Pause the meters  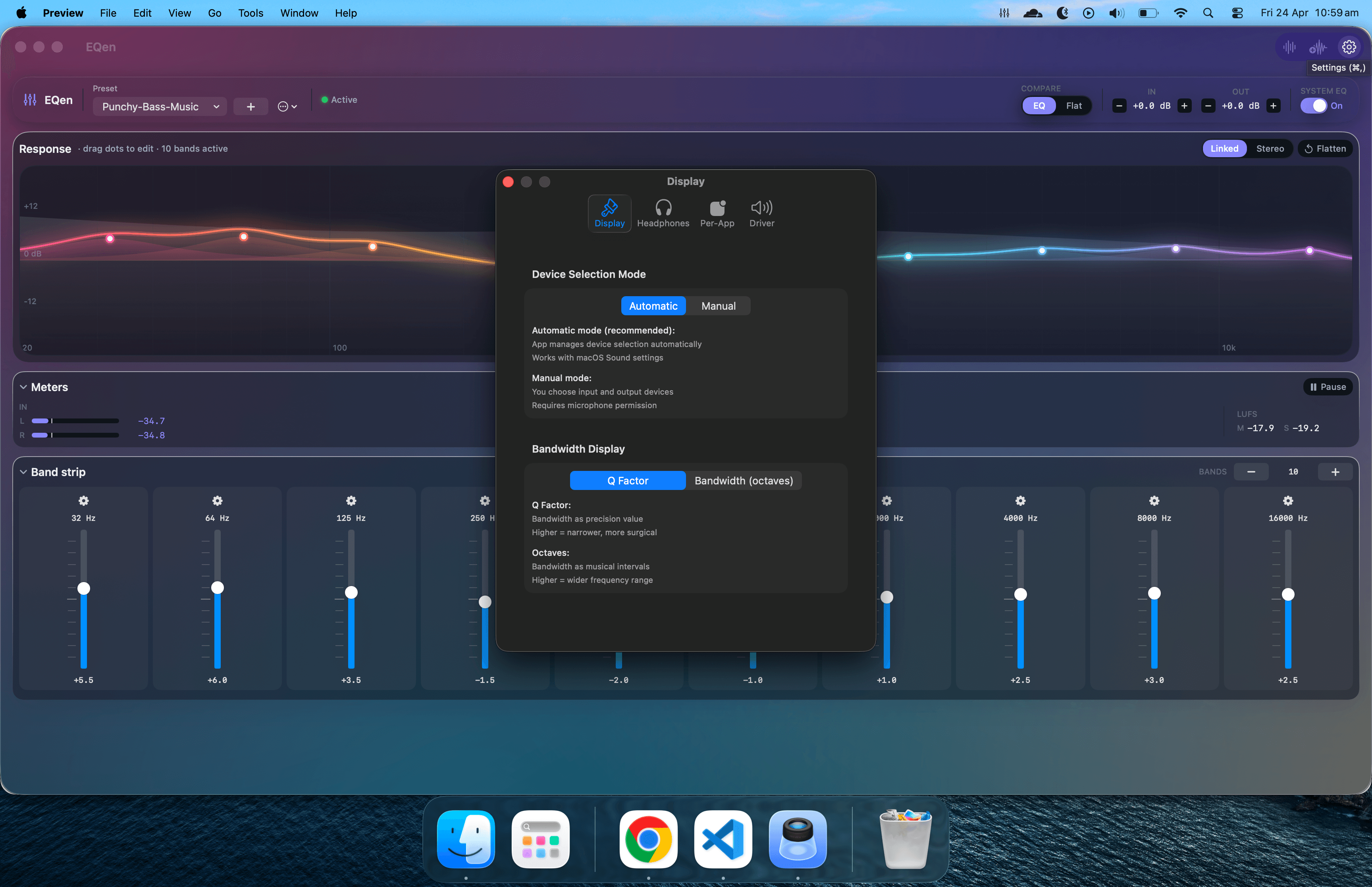click(x=1328, y=387)
